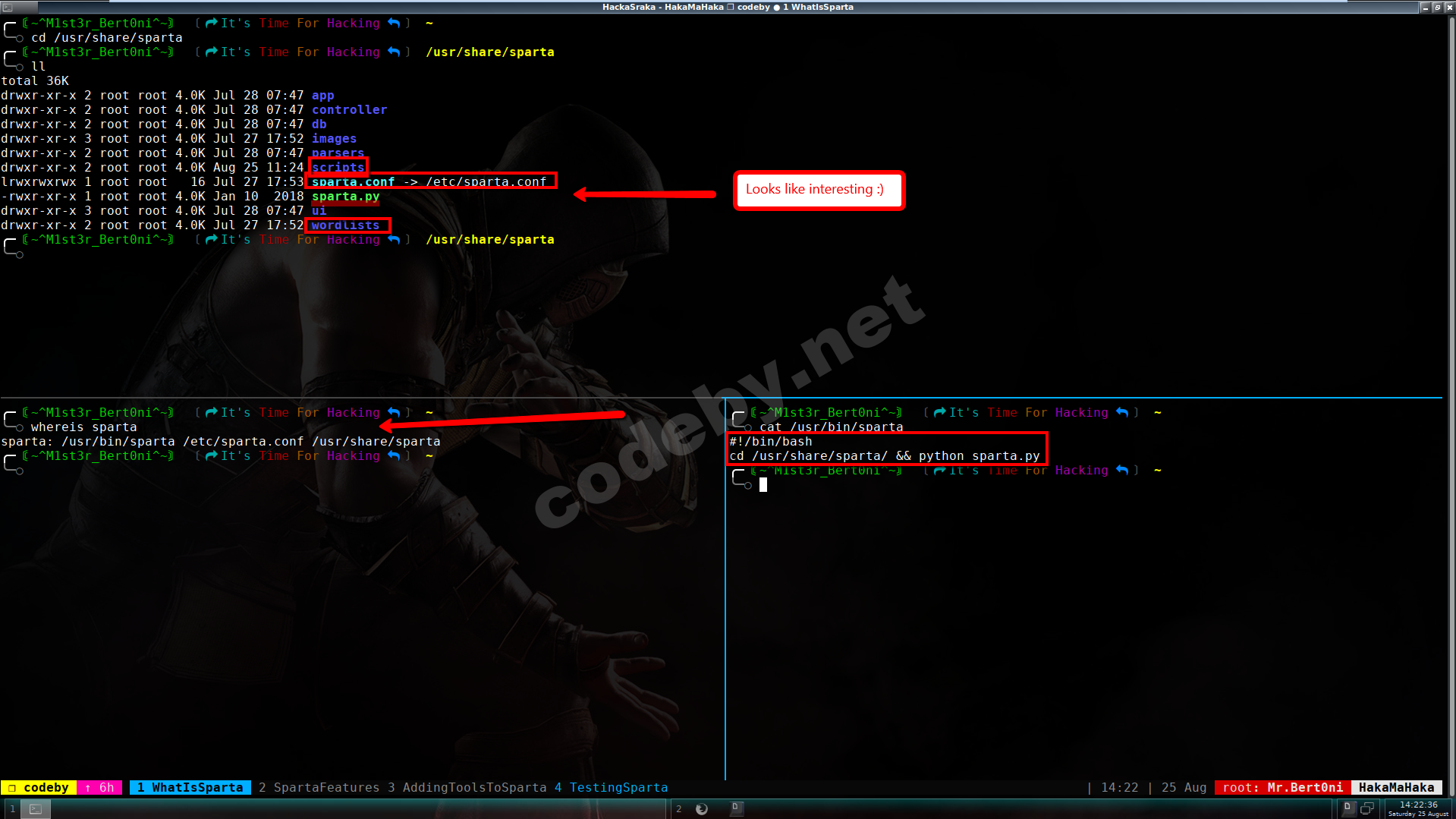Open the document-key icon on workspace 2

coord(735,808)
